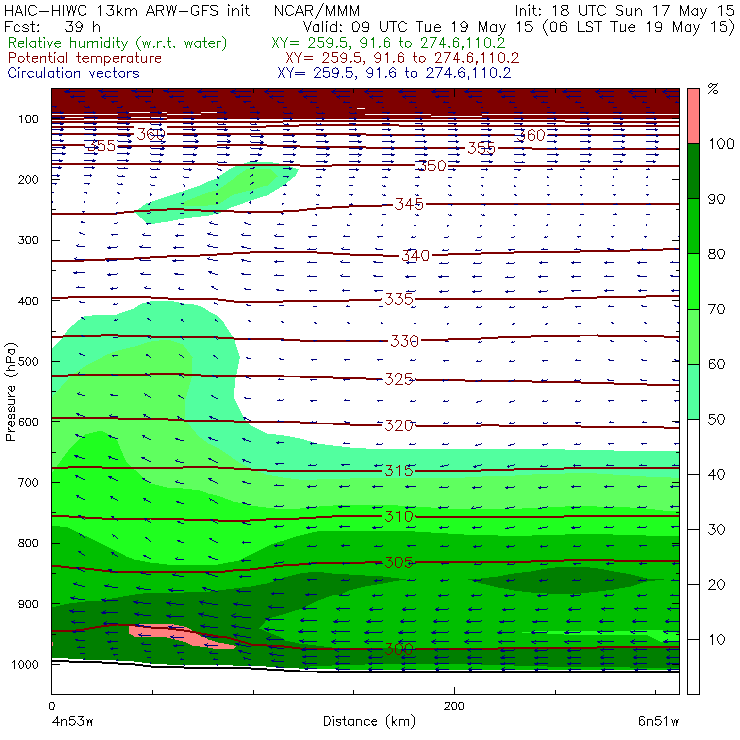740x740 pixels.
Task: Click the 40 colorbar value label
Action: (x=716, y=475)
